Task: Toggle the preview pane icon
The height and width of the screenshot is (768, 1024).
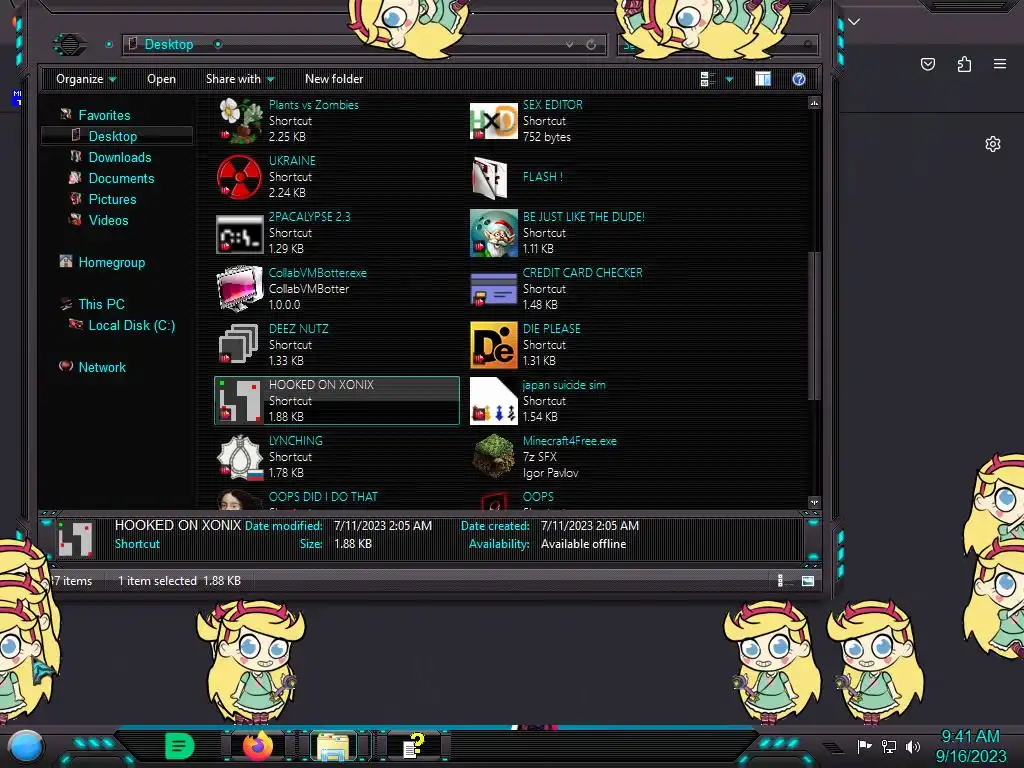Action: [763, 79]
